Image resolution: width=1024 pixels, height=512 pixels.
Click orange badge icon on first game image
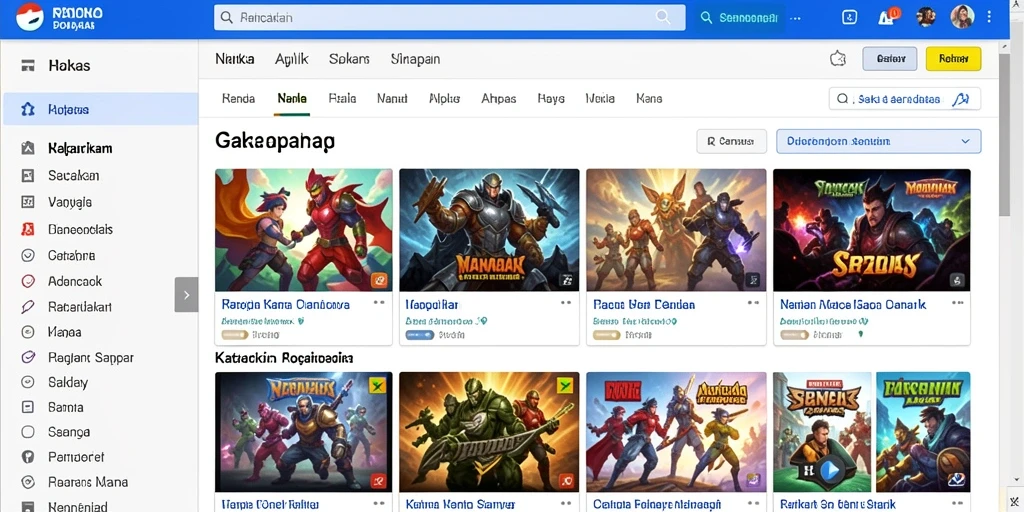379,280
